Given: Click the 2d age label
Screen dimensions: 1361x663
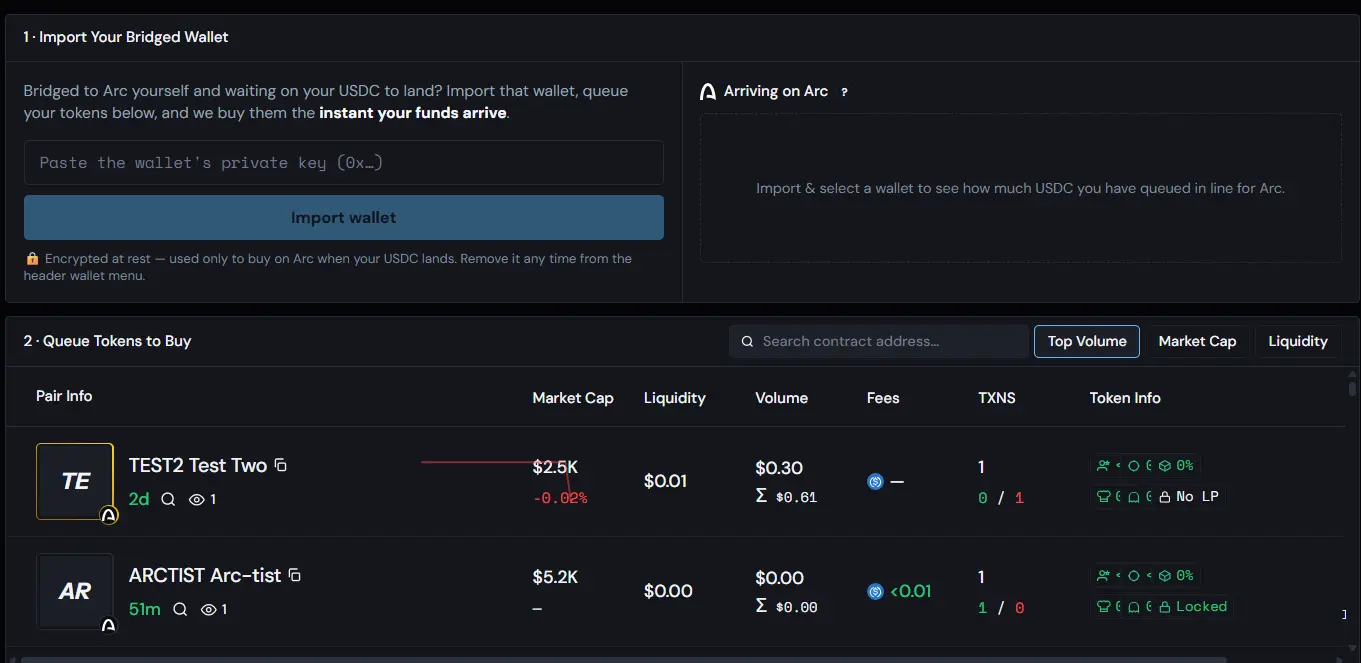Looking at the screenshot, I should click(139, 498).
